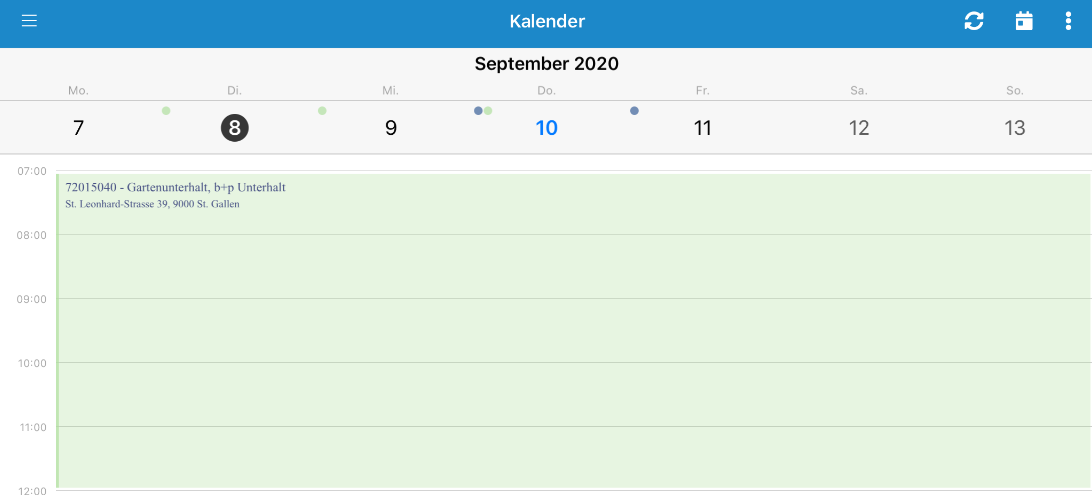Screen dimensions: 1092x495
Task: Click the 12:00 time label
Action: pos(31,490)
